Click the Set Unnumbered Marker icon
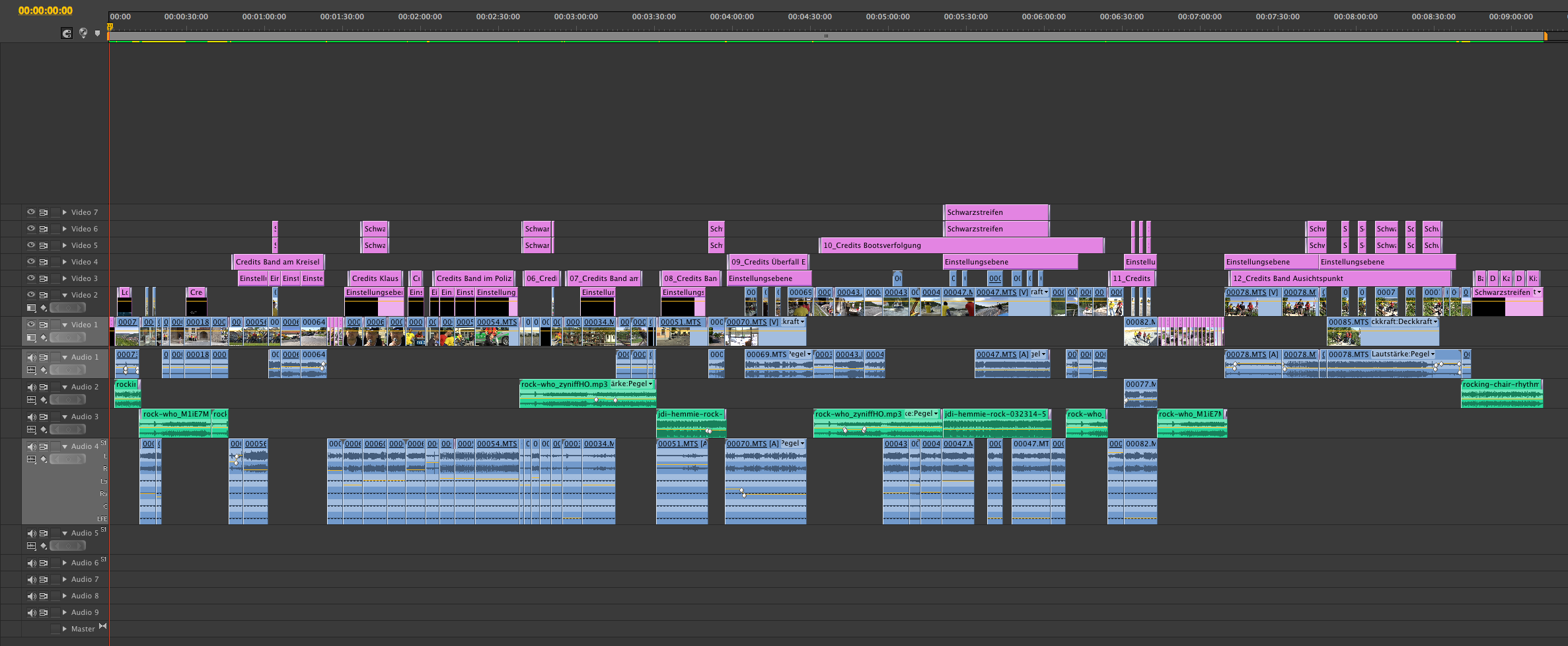 pos(98,33)
